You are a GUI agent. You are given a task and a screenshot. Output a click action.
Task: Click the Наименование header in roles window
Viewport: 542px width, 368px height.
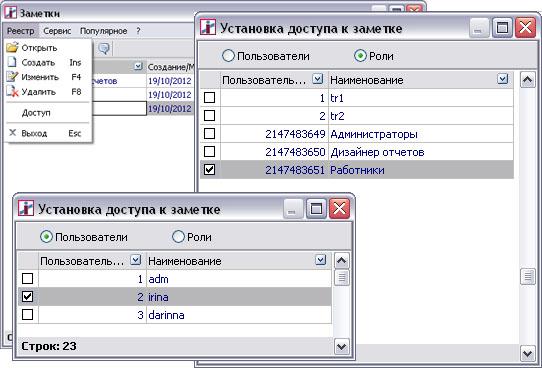click(366, 80)
